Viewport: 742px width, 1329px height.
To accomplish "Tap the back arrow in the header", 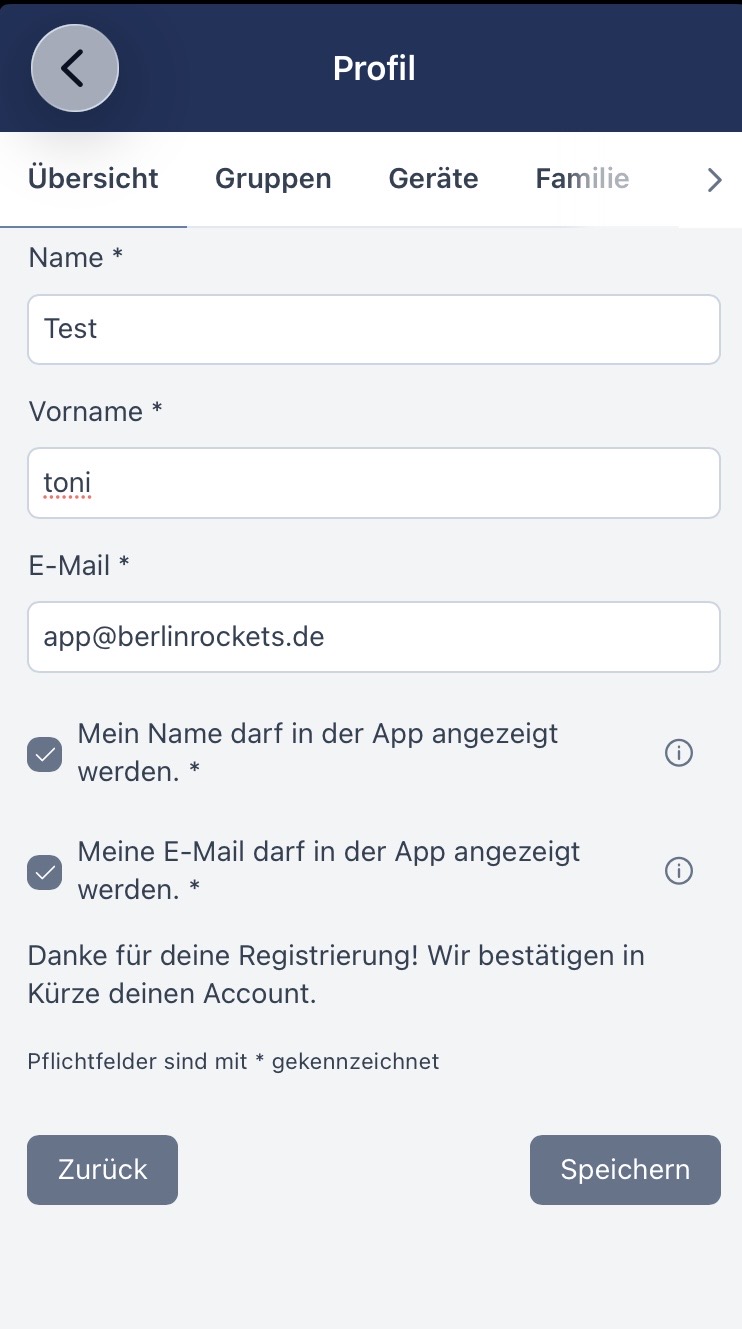I will point(75,68).
